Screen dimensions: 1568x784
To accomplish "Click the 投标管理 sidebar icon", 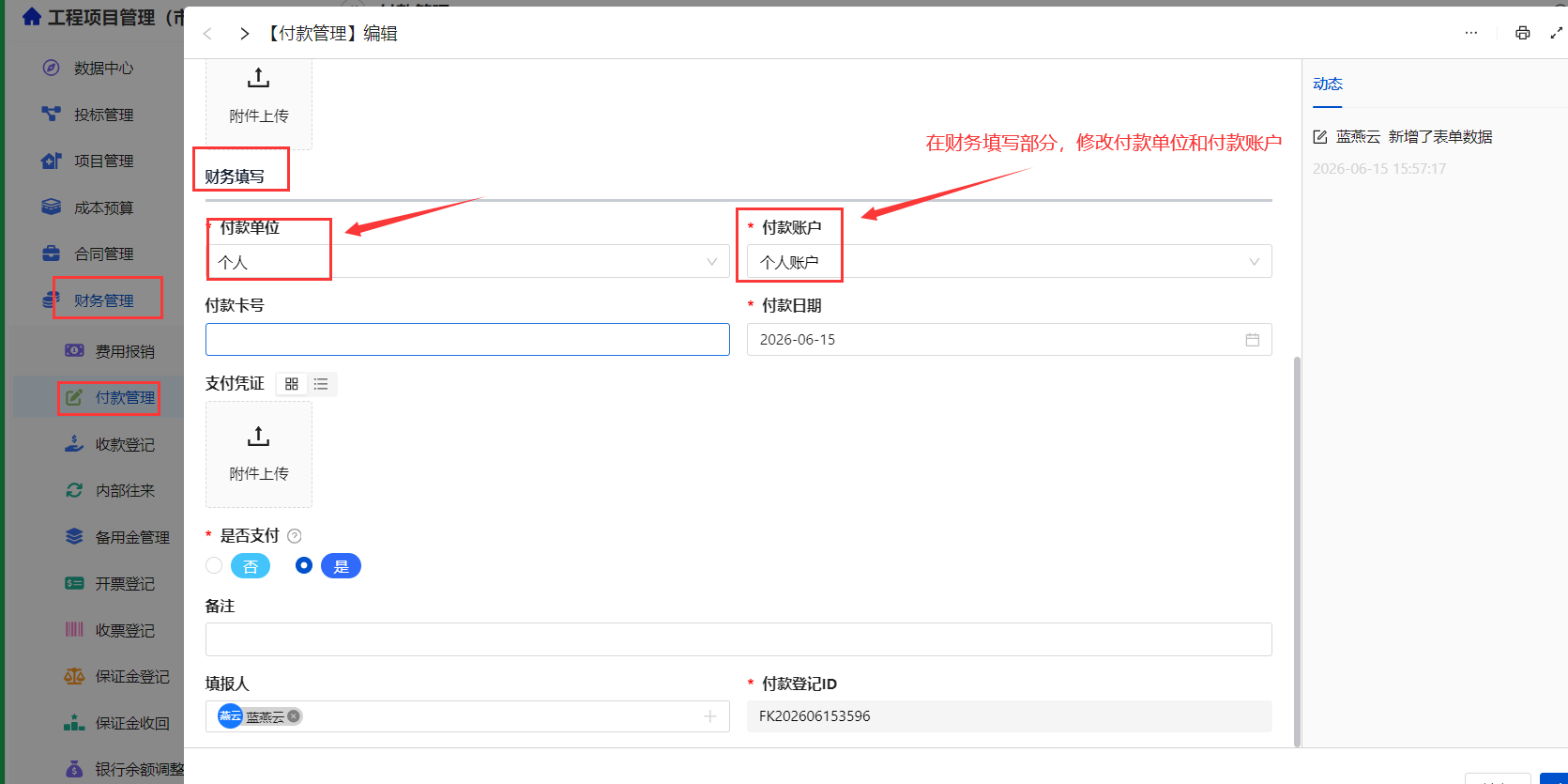I will (52, 114).
